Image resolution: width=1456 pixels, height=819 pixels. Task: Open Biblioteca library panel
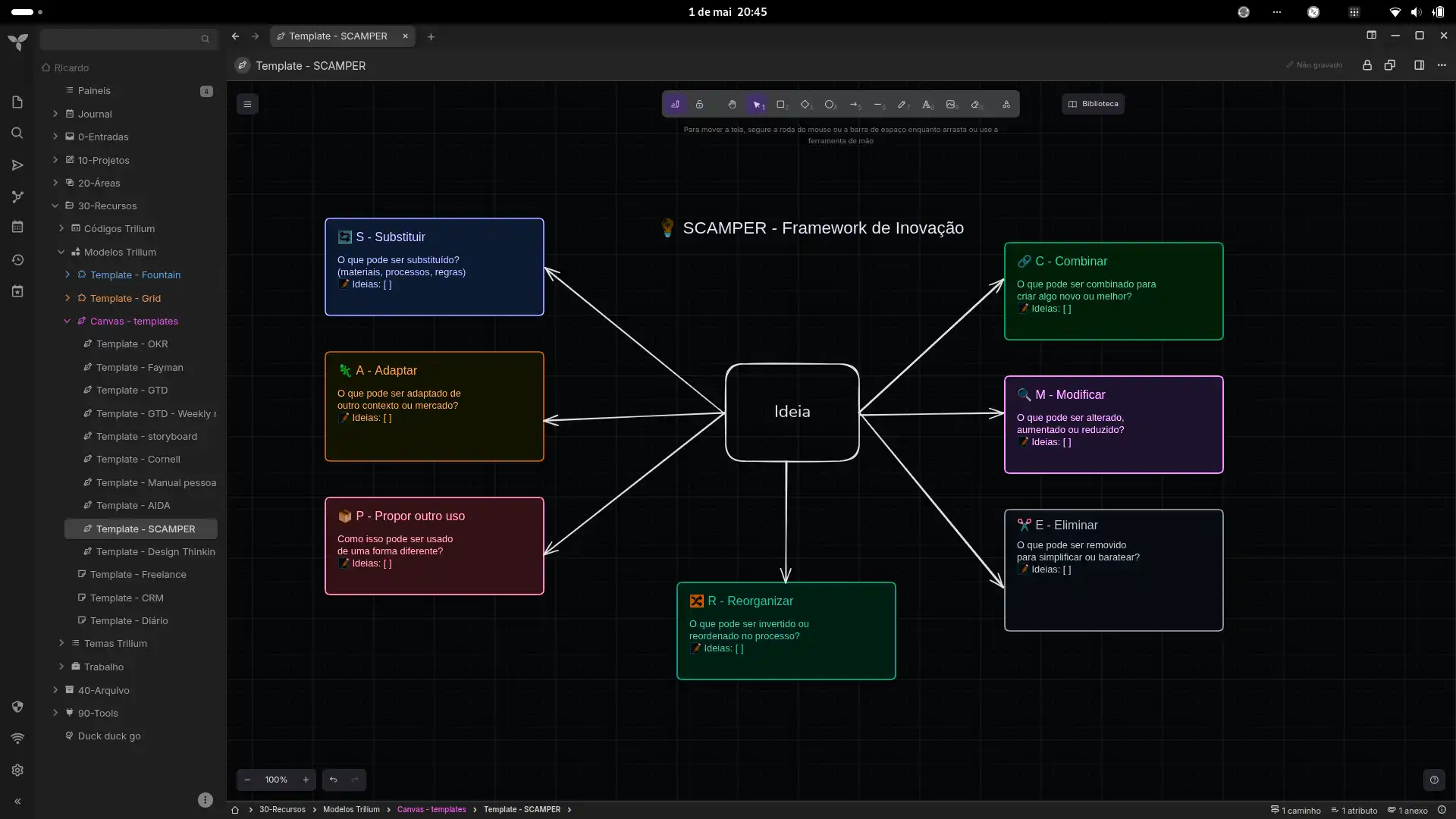coord(1093,104)
